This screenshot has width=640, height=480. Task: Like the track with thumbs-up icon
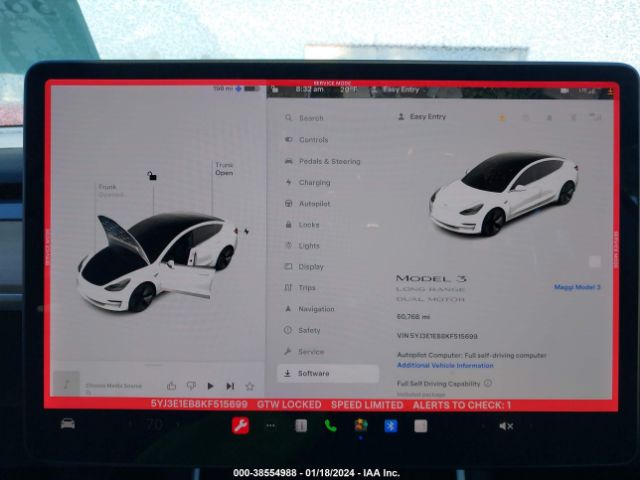(171, 385)
